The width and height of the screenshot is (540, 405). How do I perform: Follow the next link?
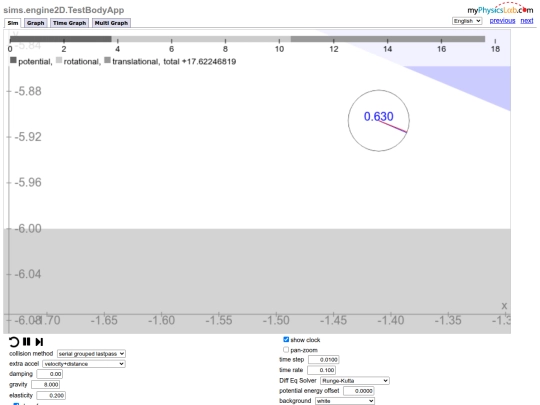coord(527,21)
